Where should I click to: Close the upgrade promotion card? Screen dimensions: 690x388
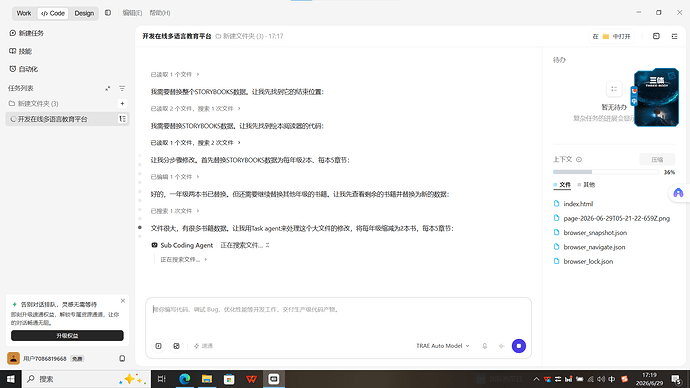click(x=123, y=301)
